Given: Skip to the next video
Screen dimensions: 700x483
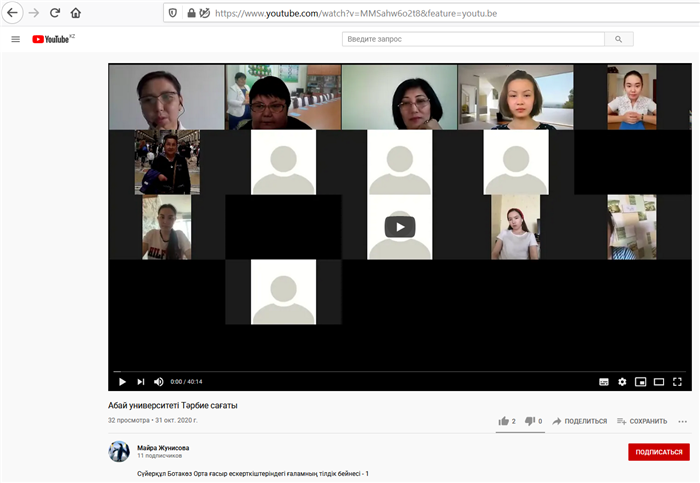Looking at the screenshot, I should tap(140, 381).
